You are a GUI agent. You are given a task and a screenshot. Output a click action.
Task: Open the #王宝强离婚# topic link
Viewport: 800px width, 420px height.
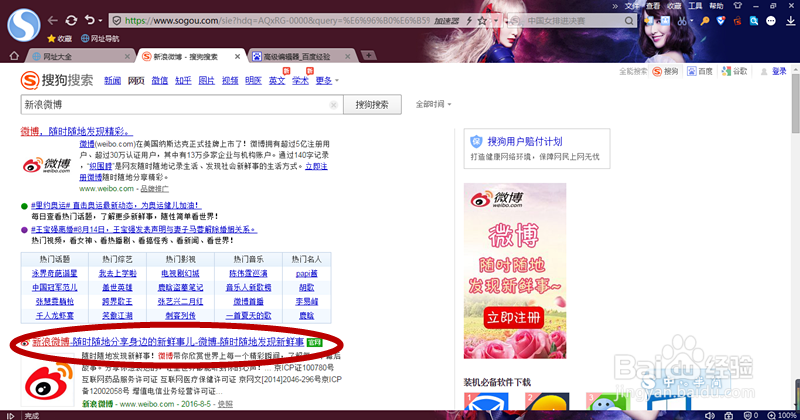(143, 230)
